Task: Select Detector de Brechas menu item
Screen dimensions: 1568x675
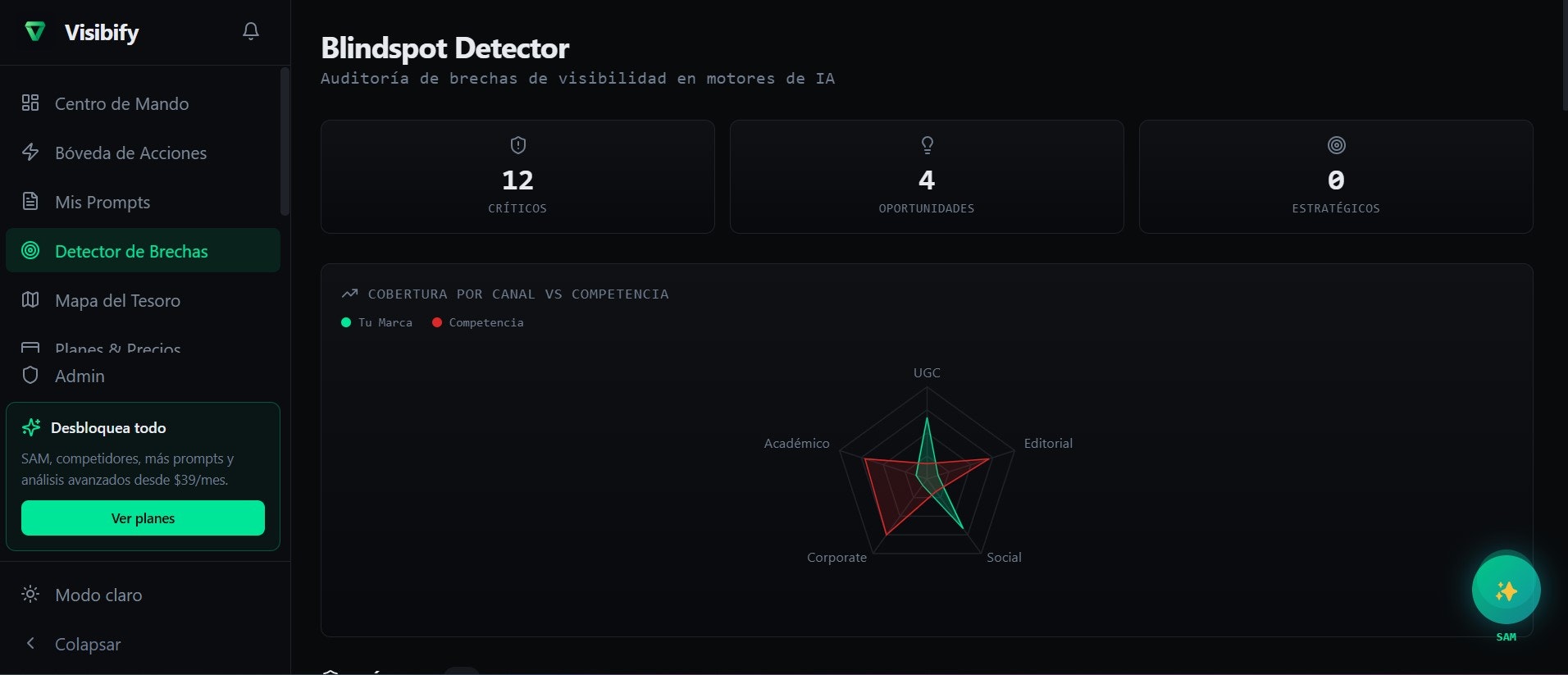Action: (143, 251)
